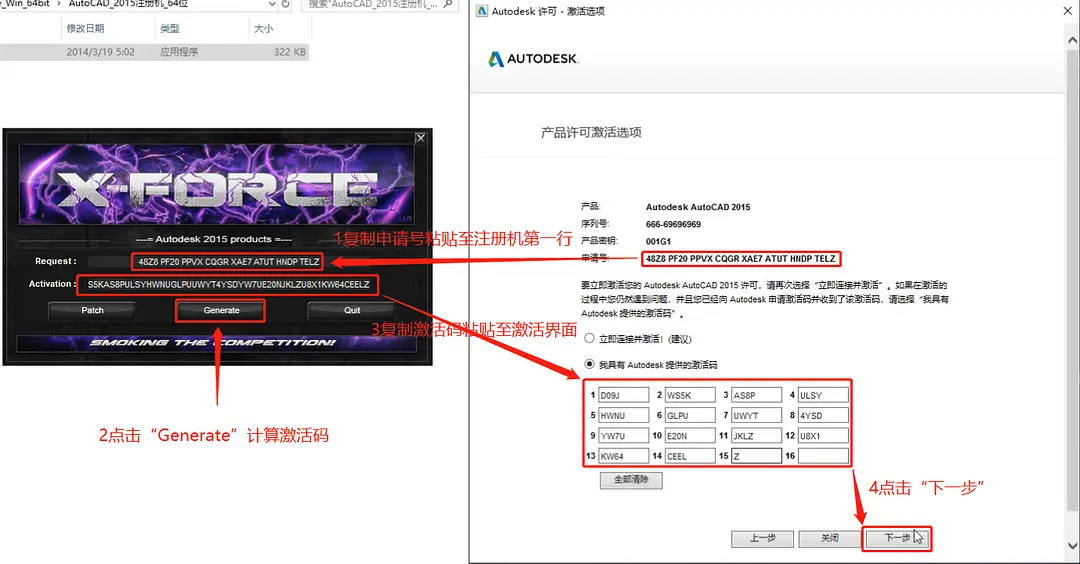
Task: Click activation code box 15 containing Z
Action: tap(756, 456)
